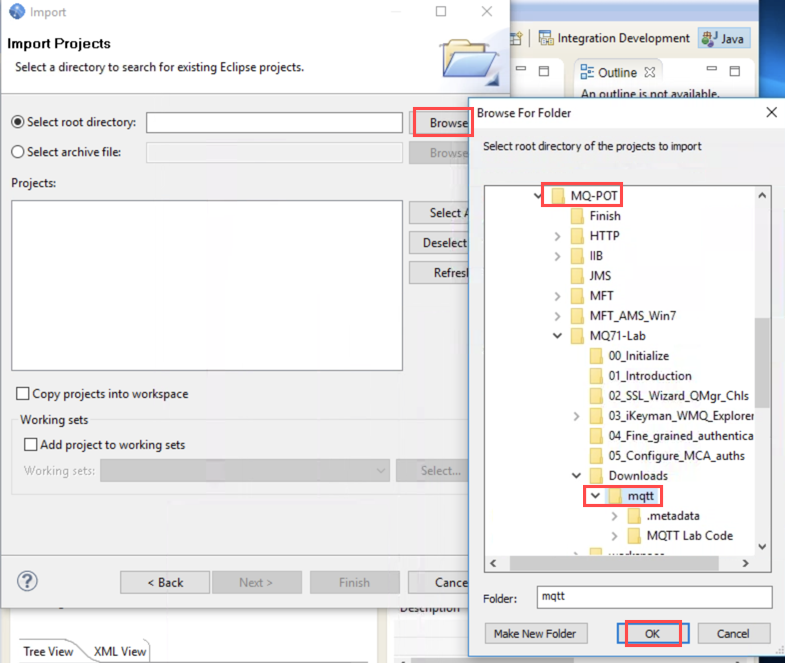Select the .metadata folder
This screenshot has height=663, width=785.
click(673, 516)
